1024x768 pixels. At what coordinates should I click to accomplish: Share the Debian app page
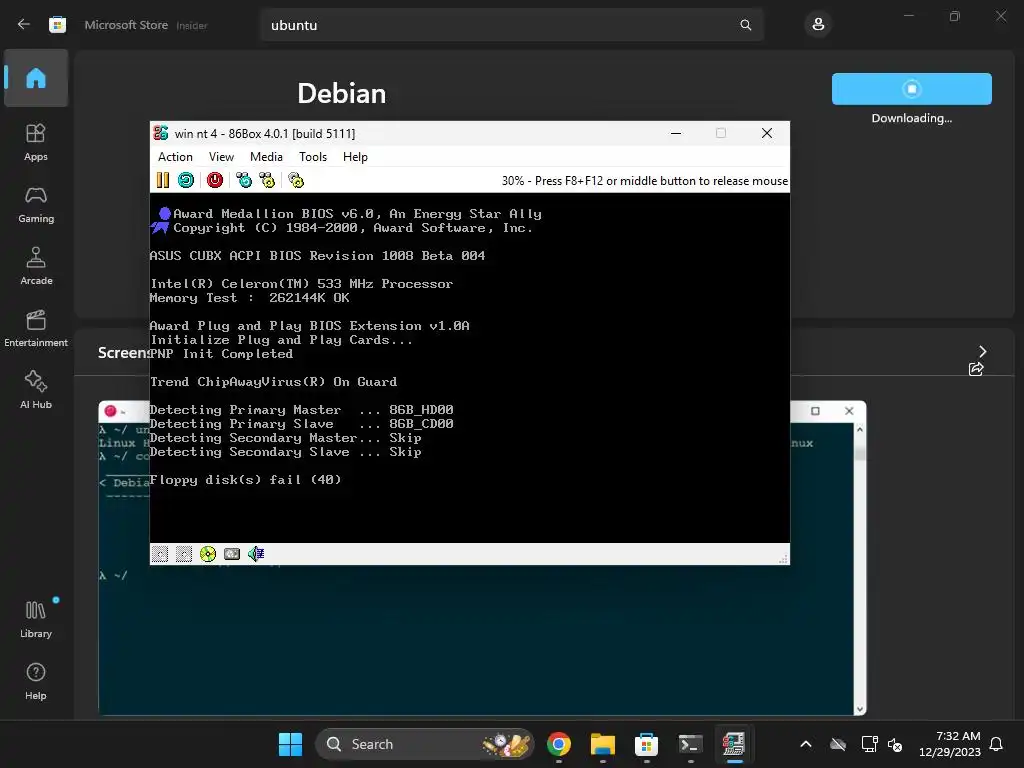(x=976, y=369)
